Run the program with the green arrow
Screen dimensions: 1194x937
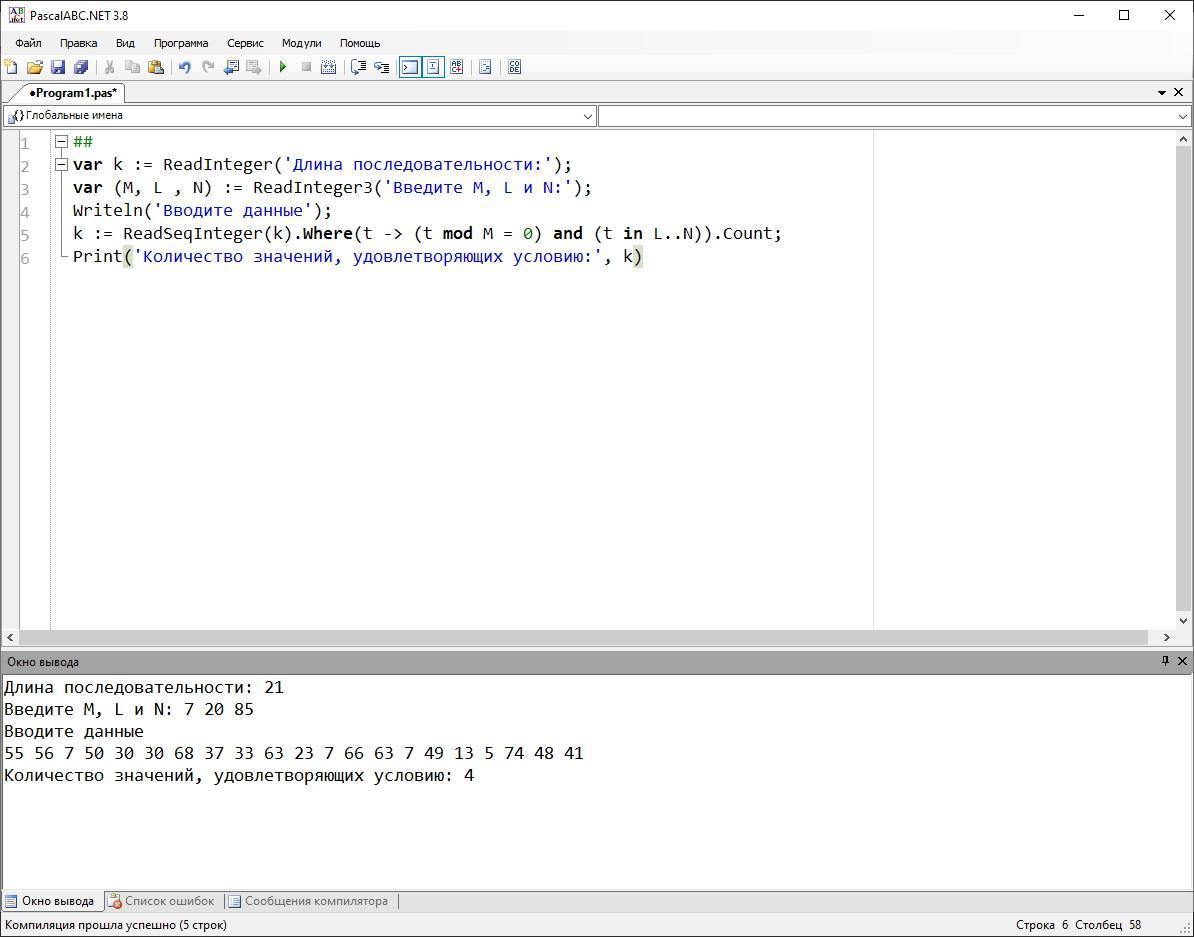(x=283, y=67)
